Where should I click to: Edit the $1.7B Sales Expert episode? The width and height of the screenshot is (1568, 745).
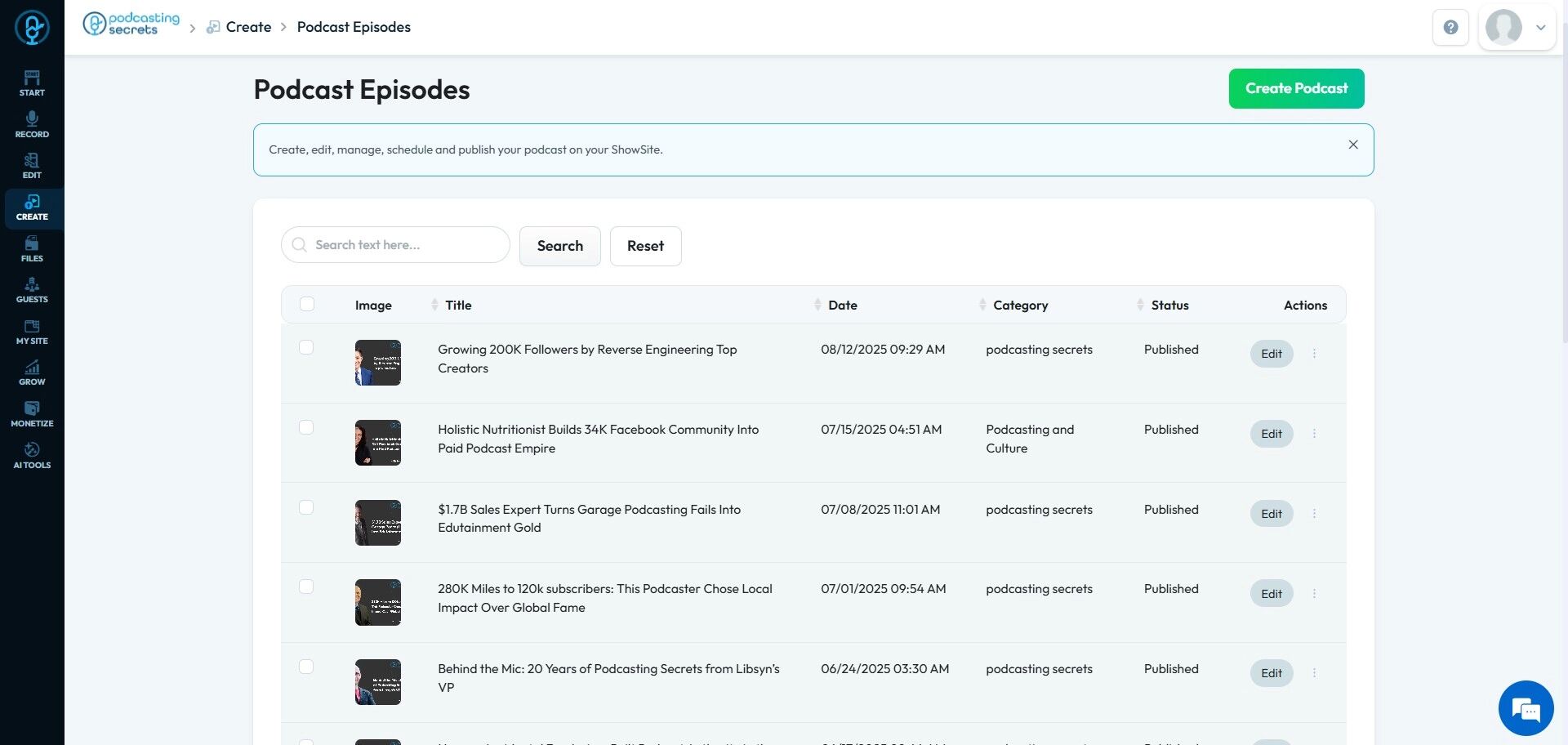(1272, 514)
